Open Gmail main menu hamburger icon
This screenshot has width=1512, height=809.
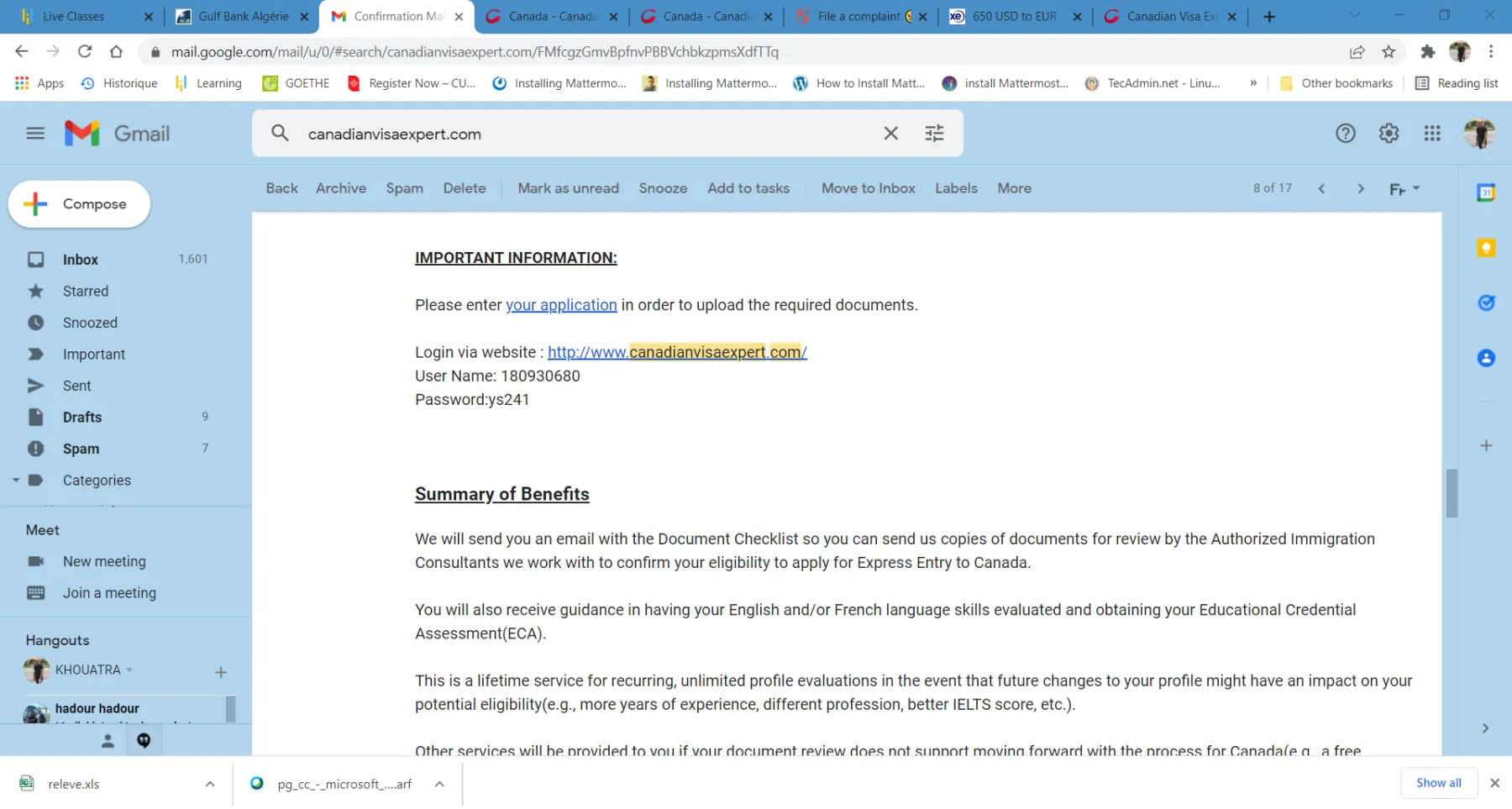click(35, 134)
